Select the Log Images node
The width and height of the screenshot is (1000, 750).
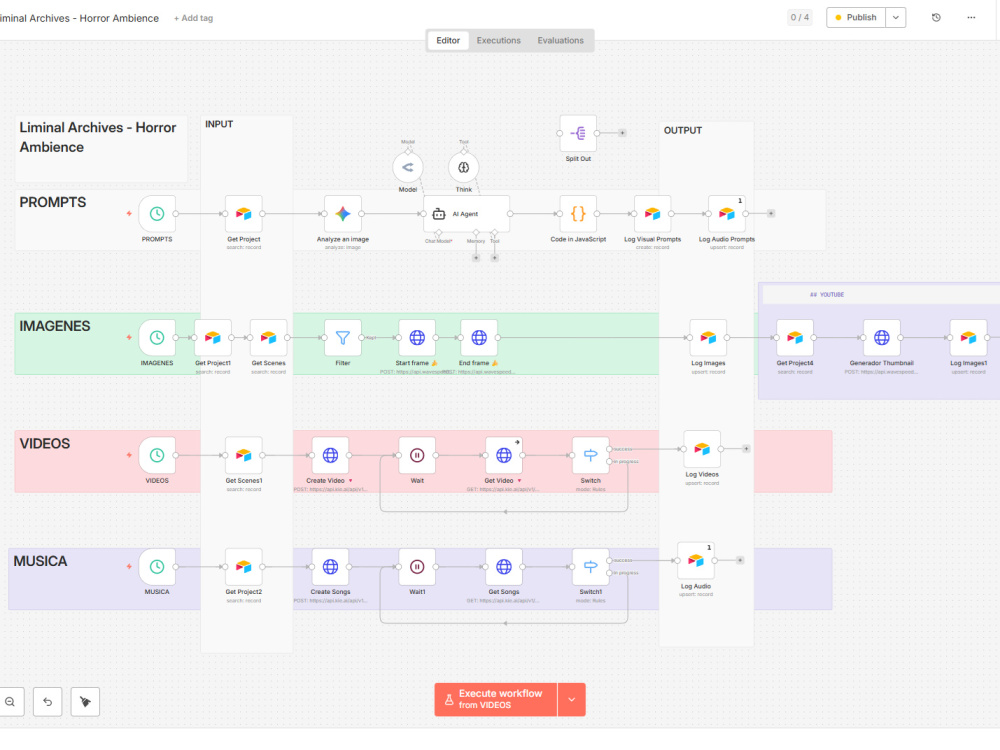click(708, 337)
